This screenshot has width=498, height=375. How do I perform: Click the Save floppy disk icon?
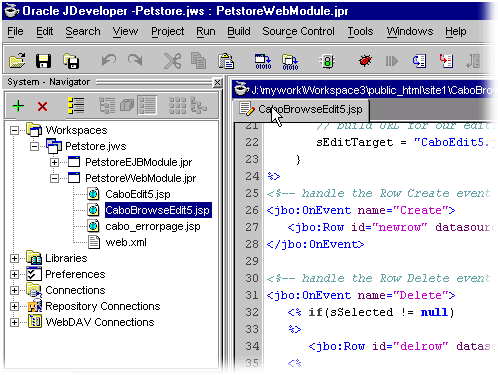pyautogui.click(x=43, y=61)
